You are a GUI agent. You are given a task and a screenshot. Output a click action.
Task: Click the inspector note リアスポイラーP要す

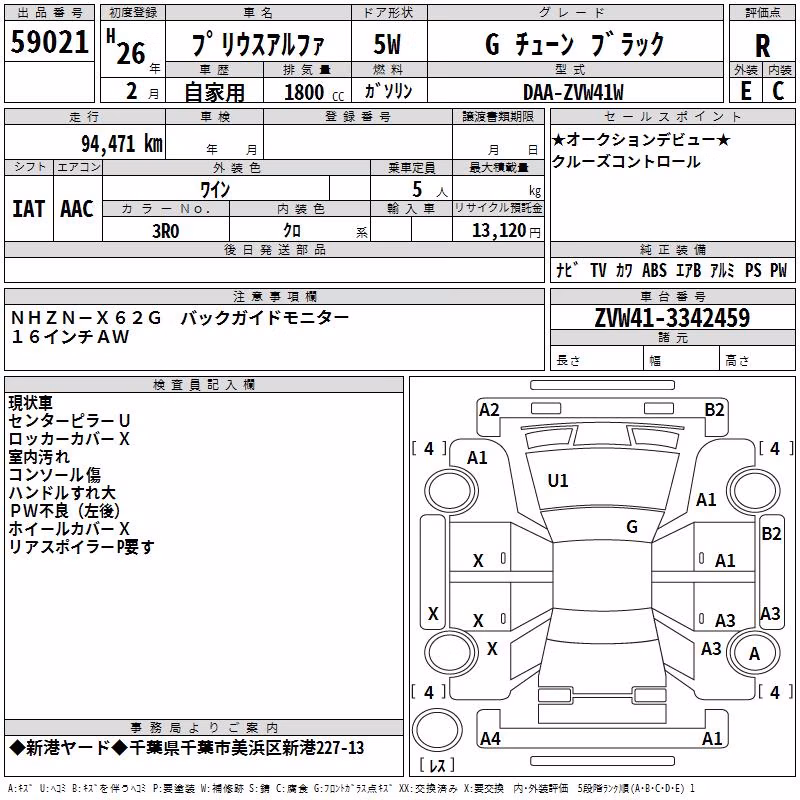(81, 547)
